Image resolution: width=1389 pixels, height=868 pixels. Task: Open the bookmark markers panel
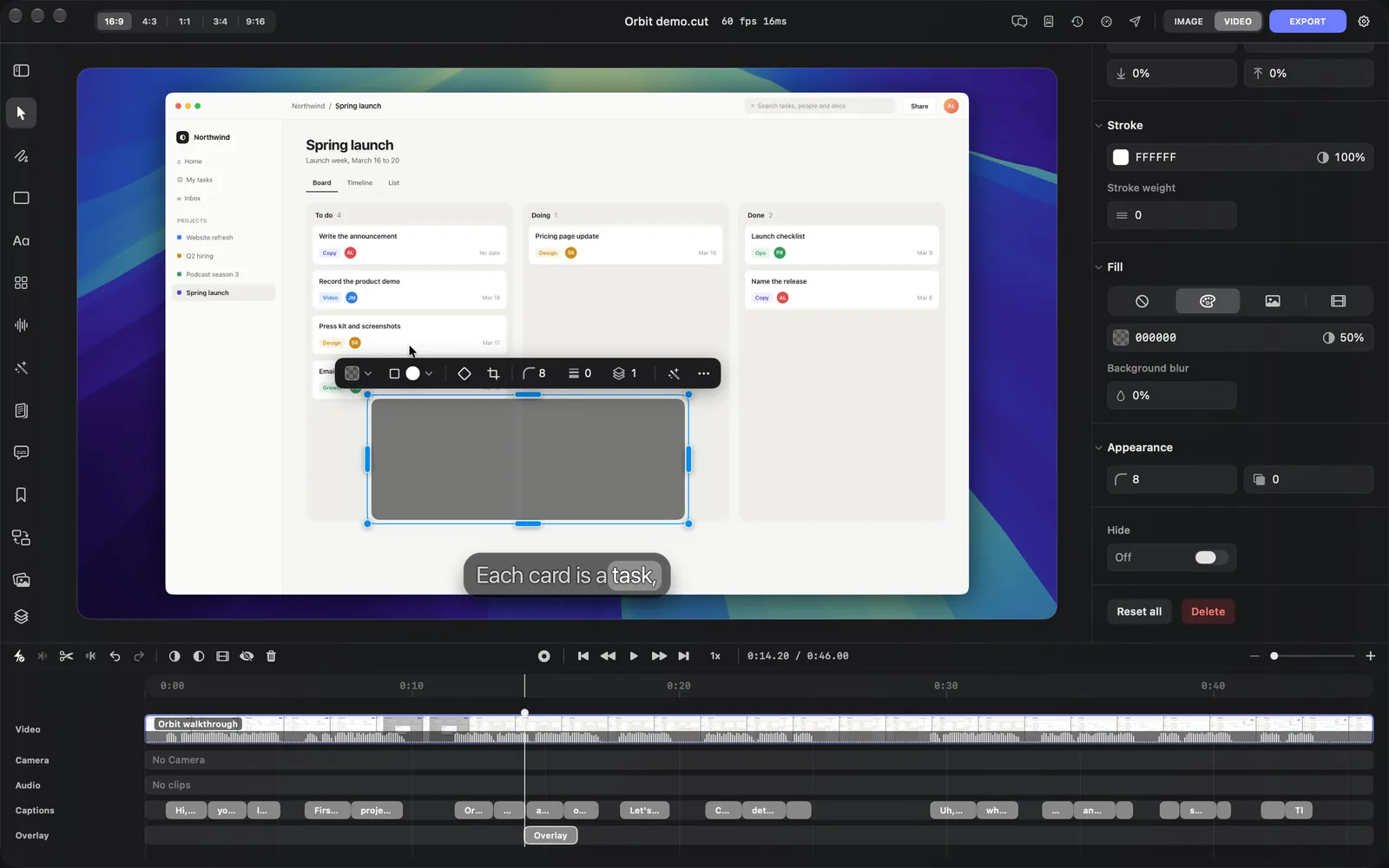click(x=22, y=495)
